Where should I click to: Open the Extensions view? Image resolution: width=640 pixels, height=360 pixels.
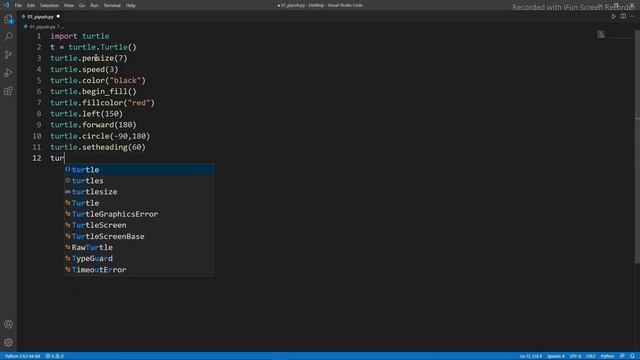click(x=8, y=91)
